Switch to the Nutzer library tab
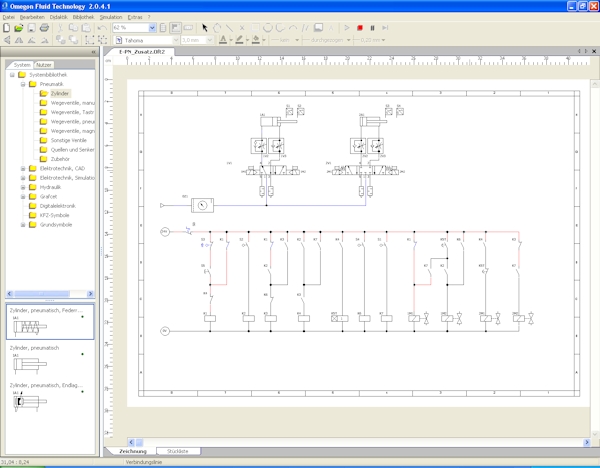This screenshot has width=600, height=468. (x=45, y=64)
